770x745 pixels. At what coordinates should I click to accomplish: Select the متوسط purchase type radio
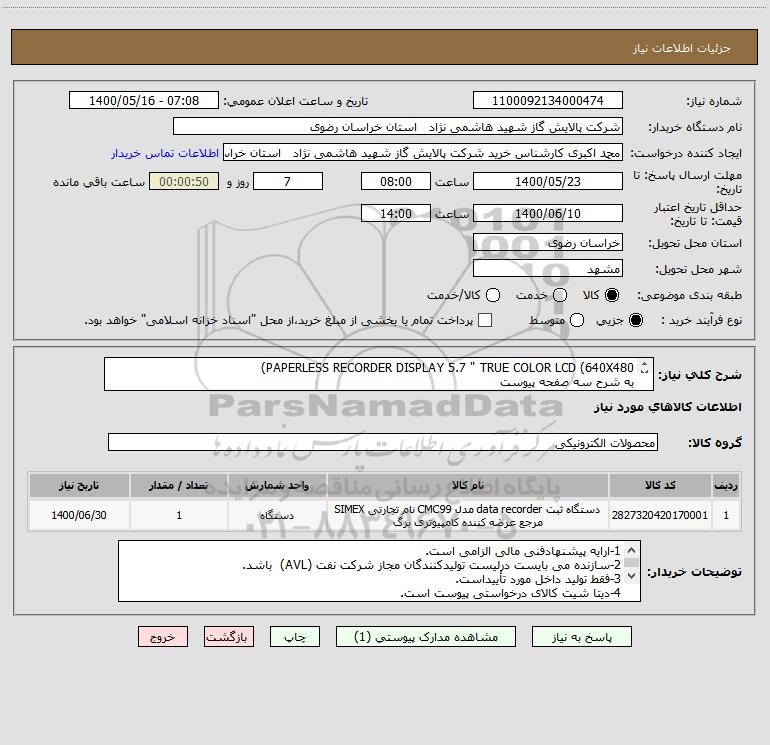(577, 320)
